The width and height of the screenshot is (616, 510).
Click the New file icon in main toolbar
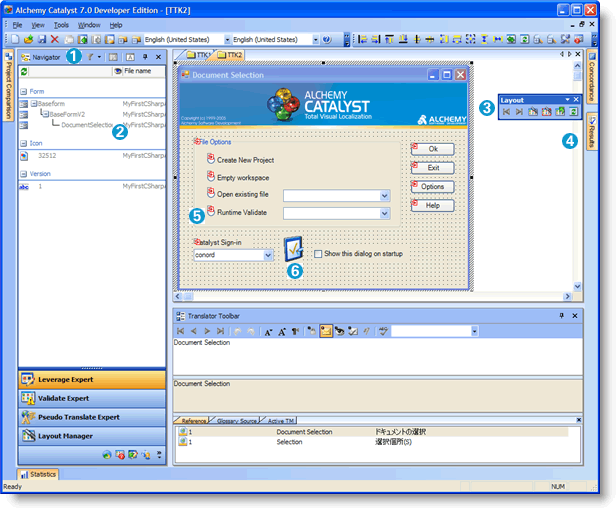coord(15,39)
